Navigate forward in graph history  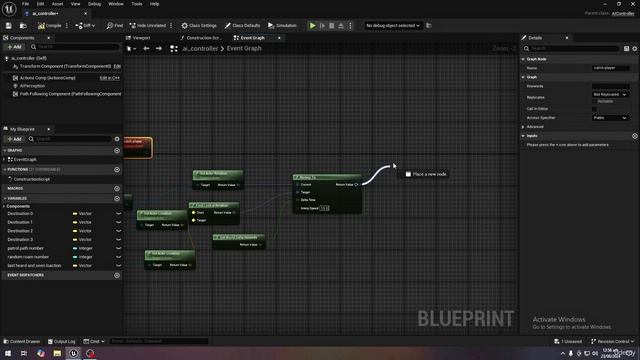click(159, 49)
